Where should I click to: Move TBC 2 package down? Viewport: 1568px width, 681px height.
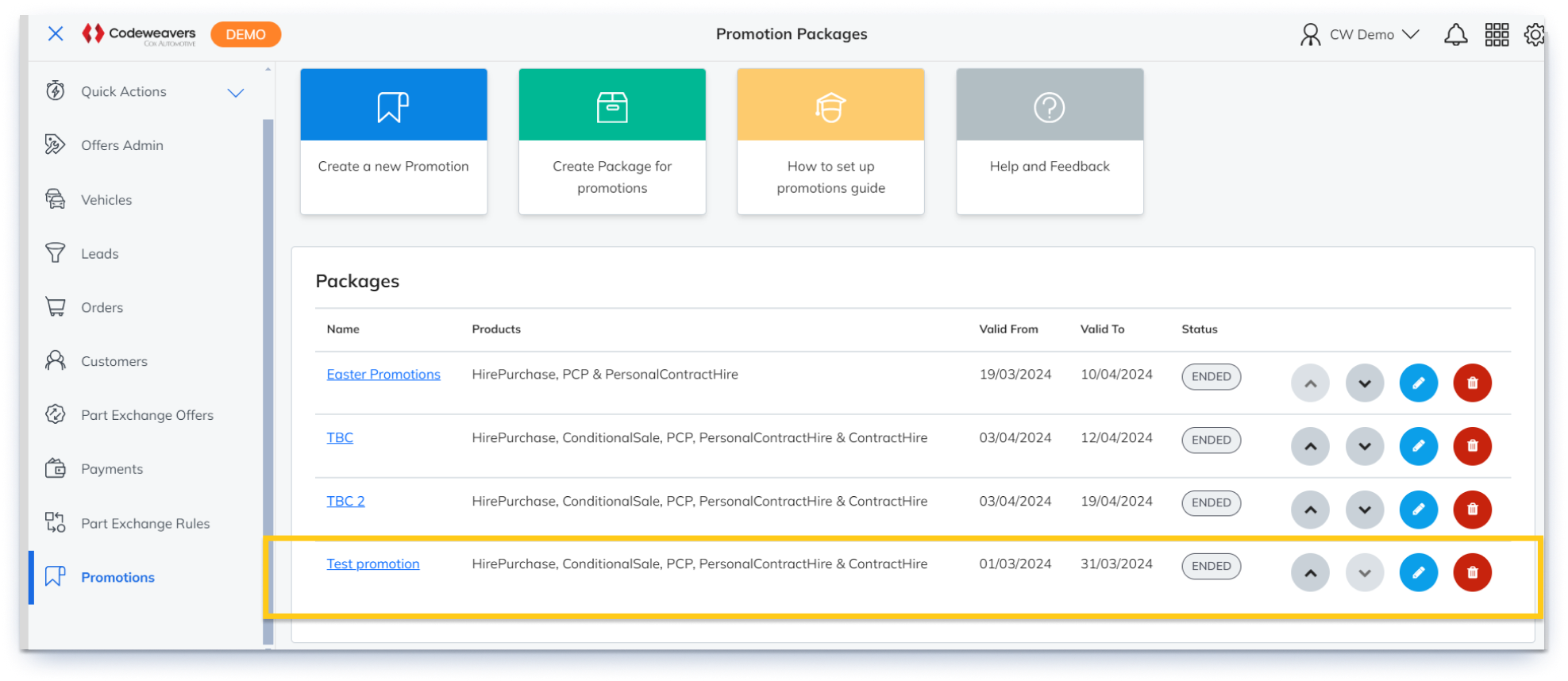tap(1364, 510)
